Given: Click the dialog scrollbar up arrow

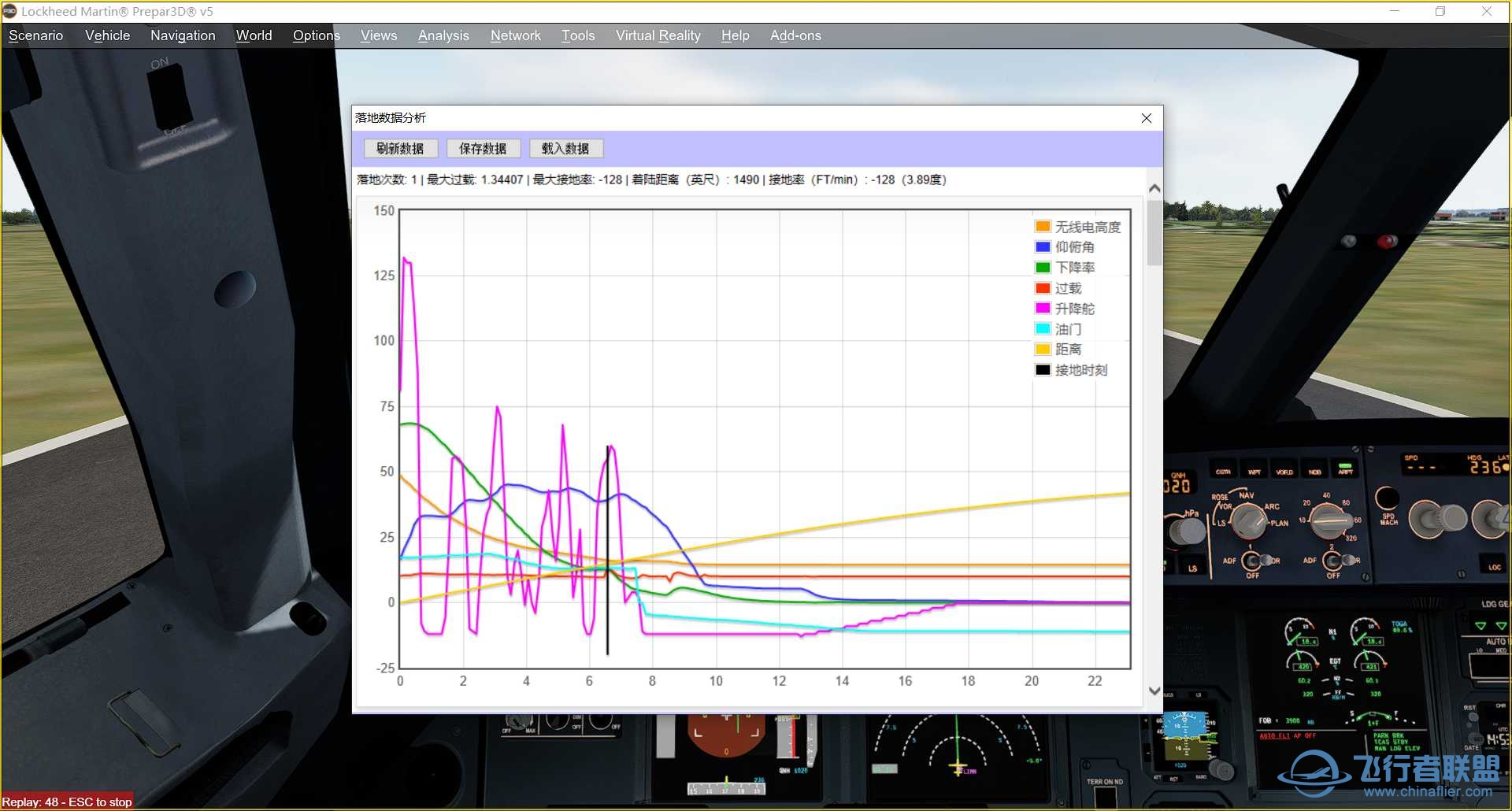Looking at the screenshot, I should 1154,189.
